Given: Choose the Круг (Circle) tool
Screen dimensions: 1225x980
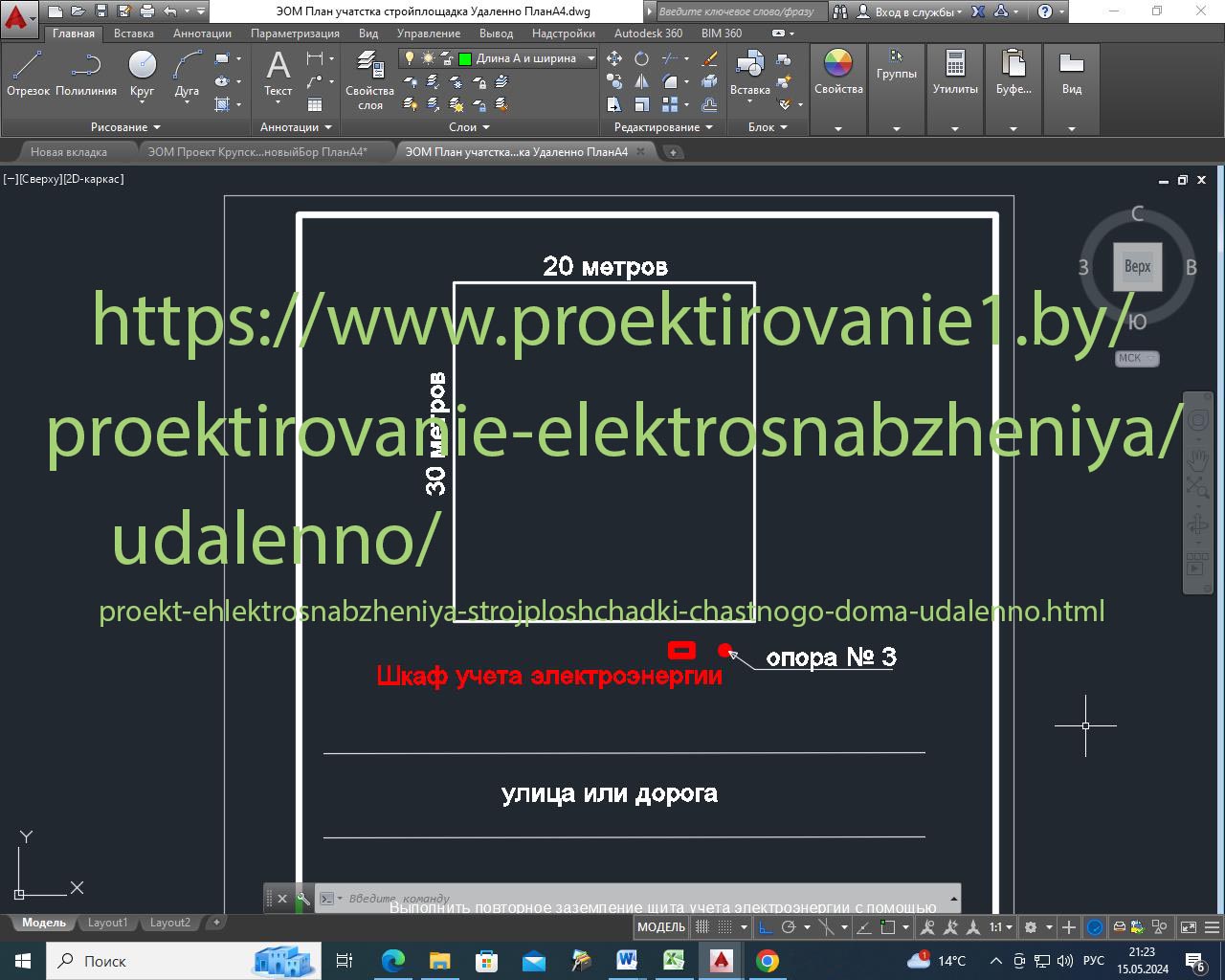Looking at the screenshot, I should 142,73.
